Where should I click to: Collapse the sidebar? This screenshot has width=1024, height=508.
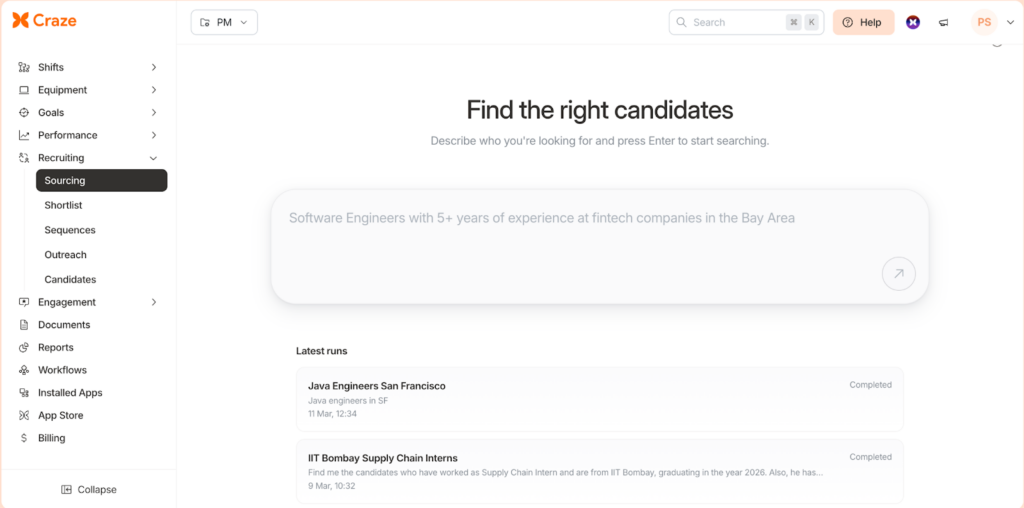coord(88,490)
